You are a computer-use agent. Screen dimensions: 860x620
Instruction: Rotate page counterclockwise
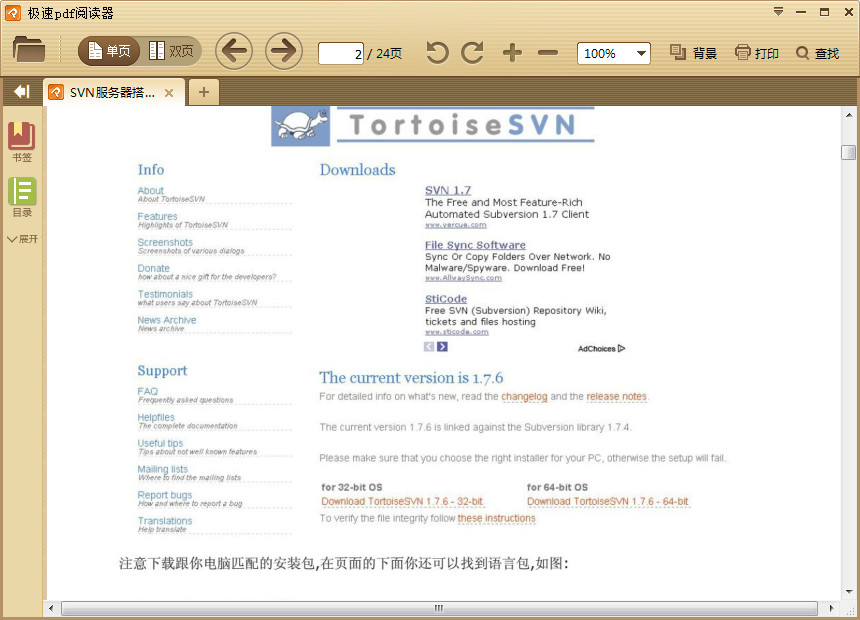coord(437,53)
